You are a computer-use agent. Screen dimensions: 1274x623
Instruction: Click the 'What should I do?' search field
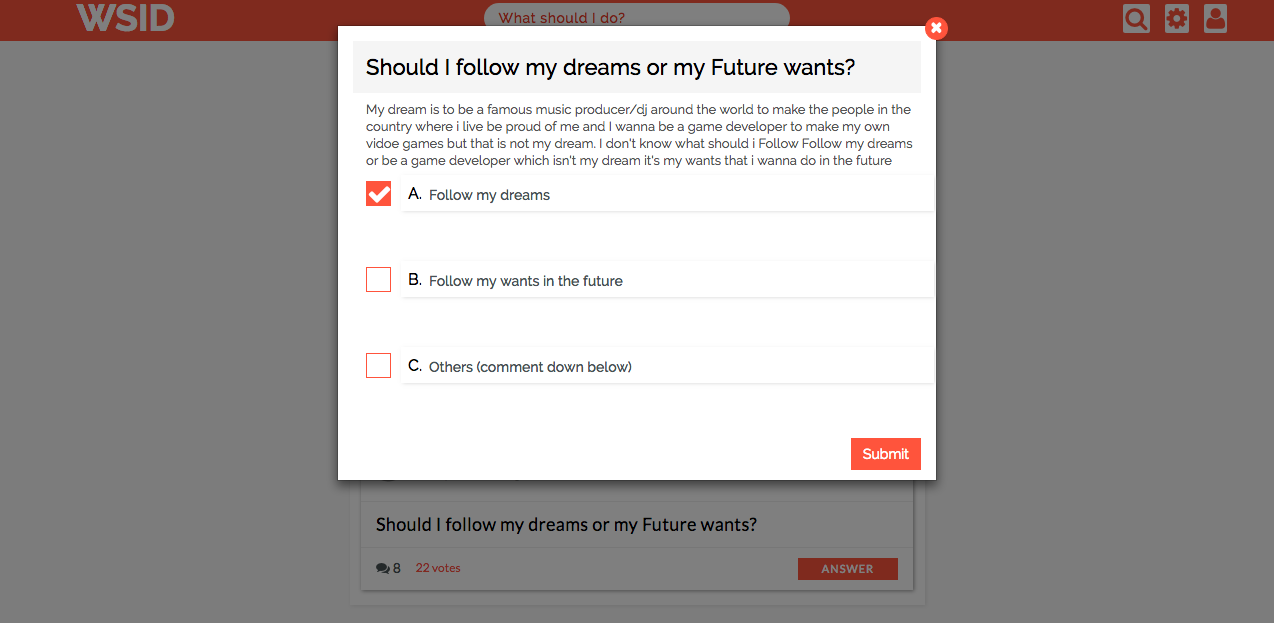pos(637,17)
